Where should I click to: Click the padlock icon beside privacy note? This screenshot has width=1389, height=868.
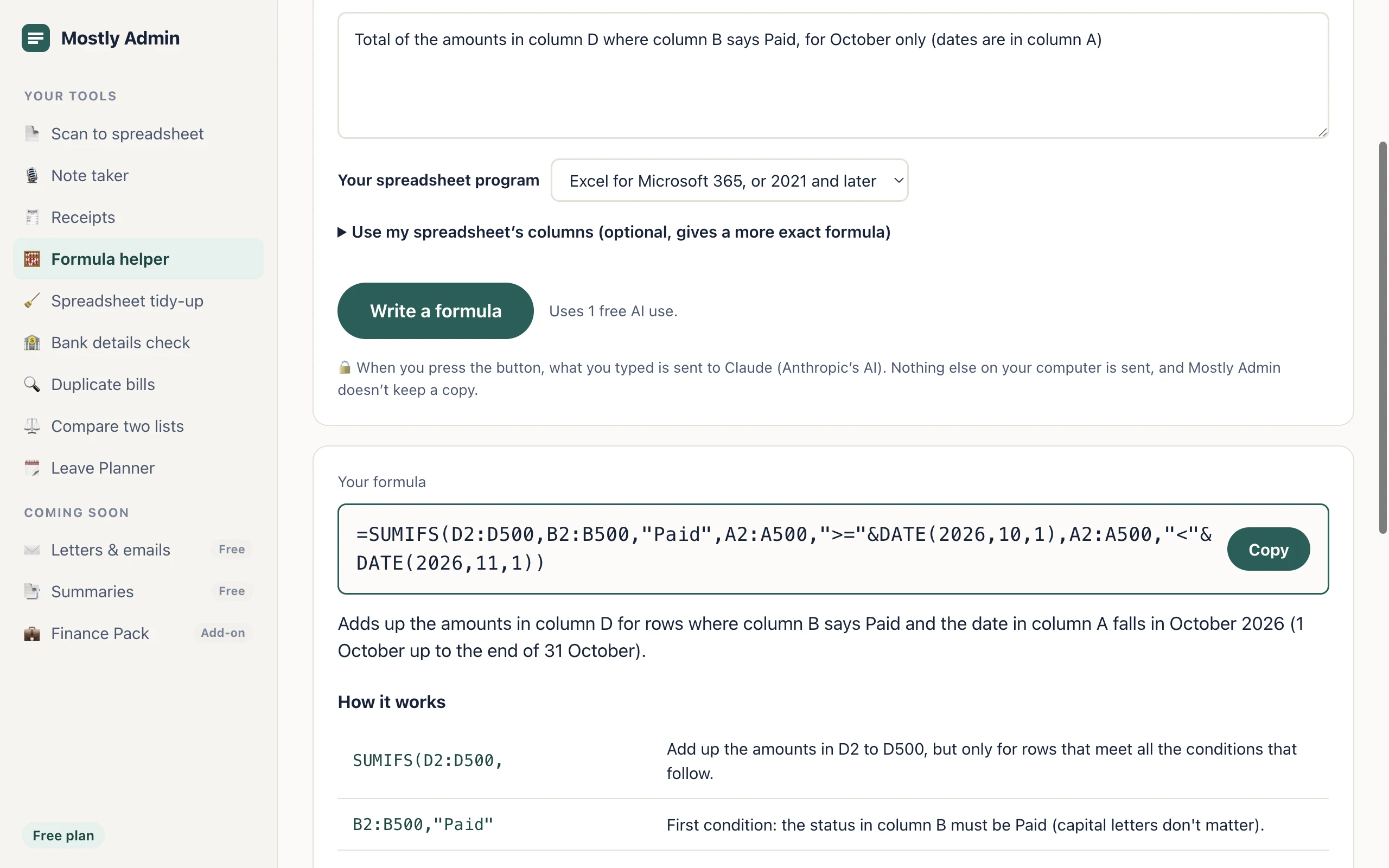click(x=345, y=367)
